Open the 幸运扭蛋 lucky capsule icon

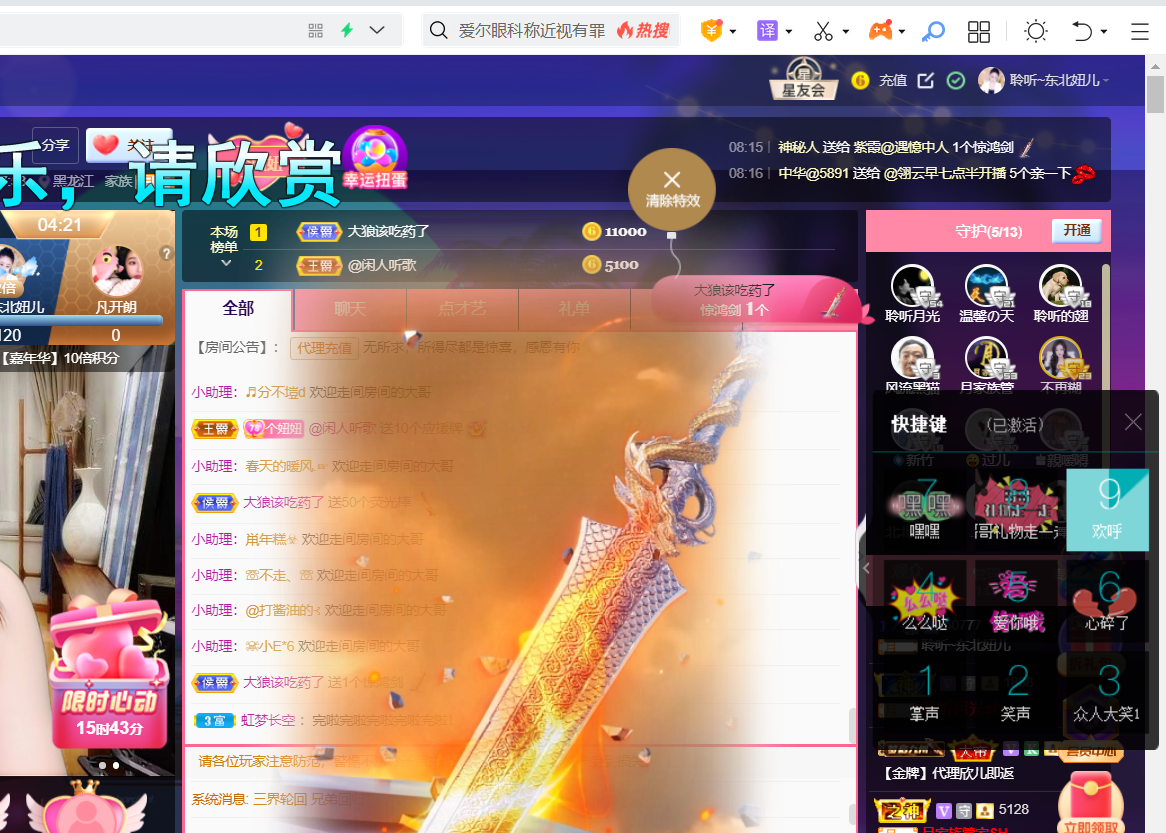[x=376, y=158]
